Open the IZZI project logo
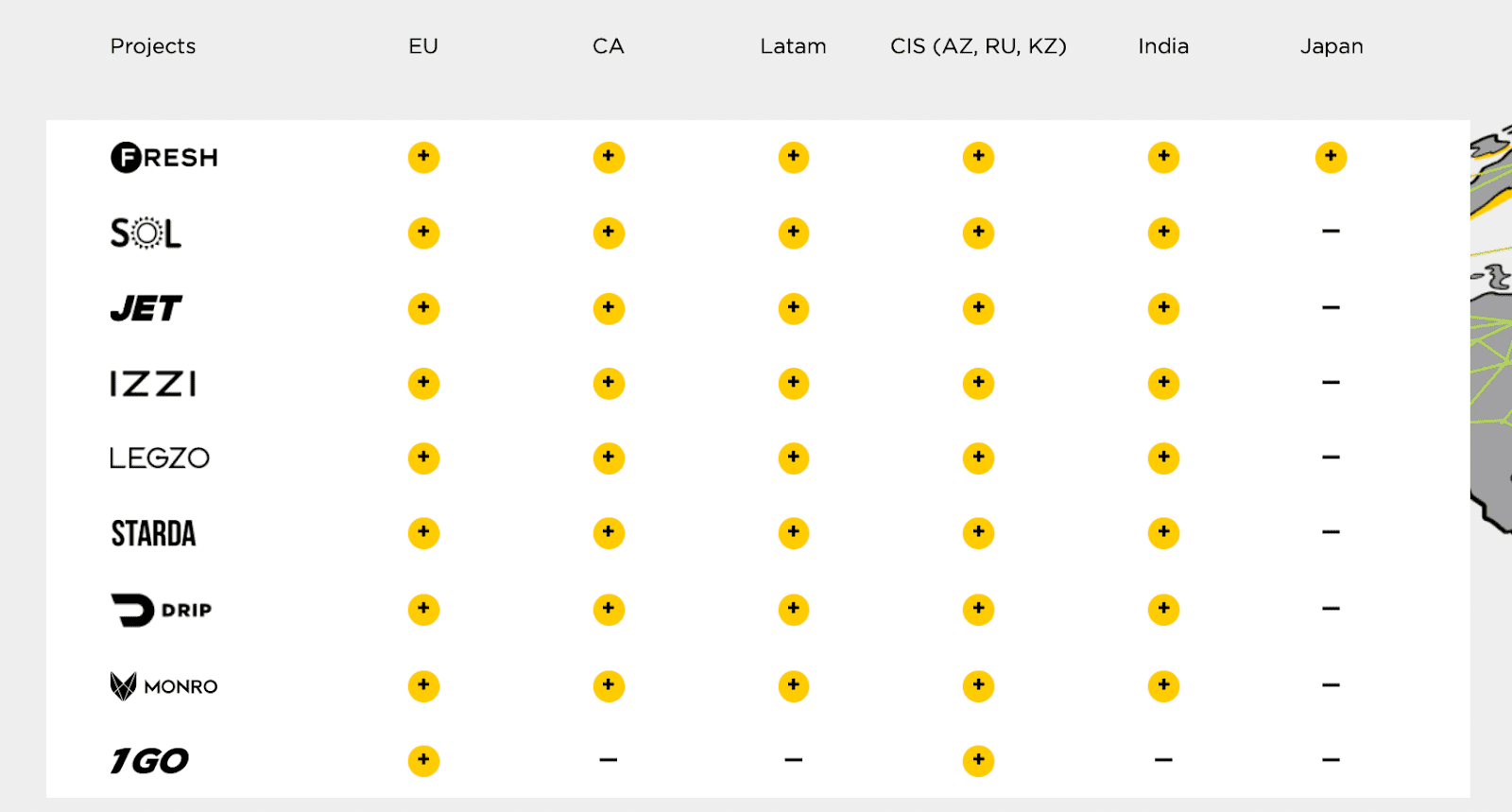The width and height of the screenshot is (1512, 812). pyautogui.click(x=153, y=384)
